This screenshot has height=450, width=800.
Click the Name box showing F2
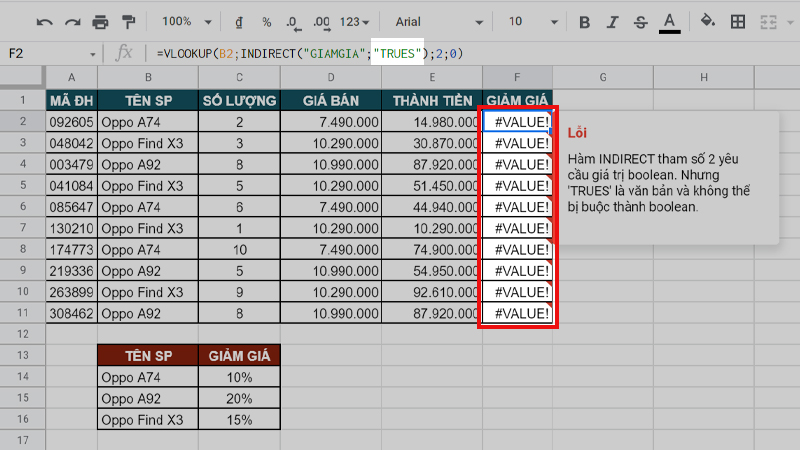click(x=46, y=54)
